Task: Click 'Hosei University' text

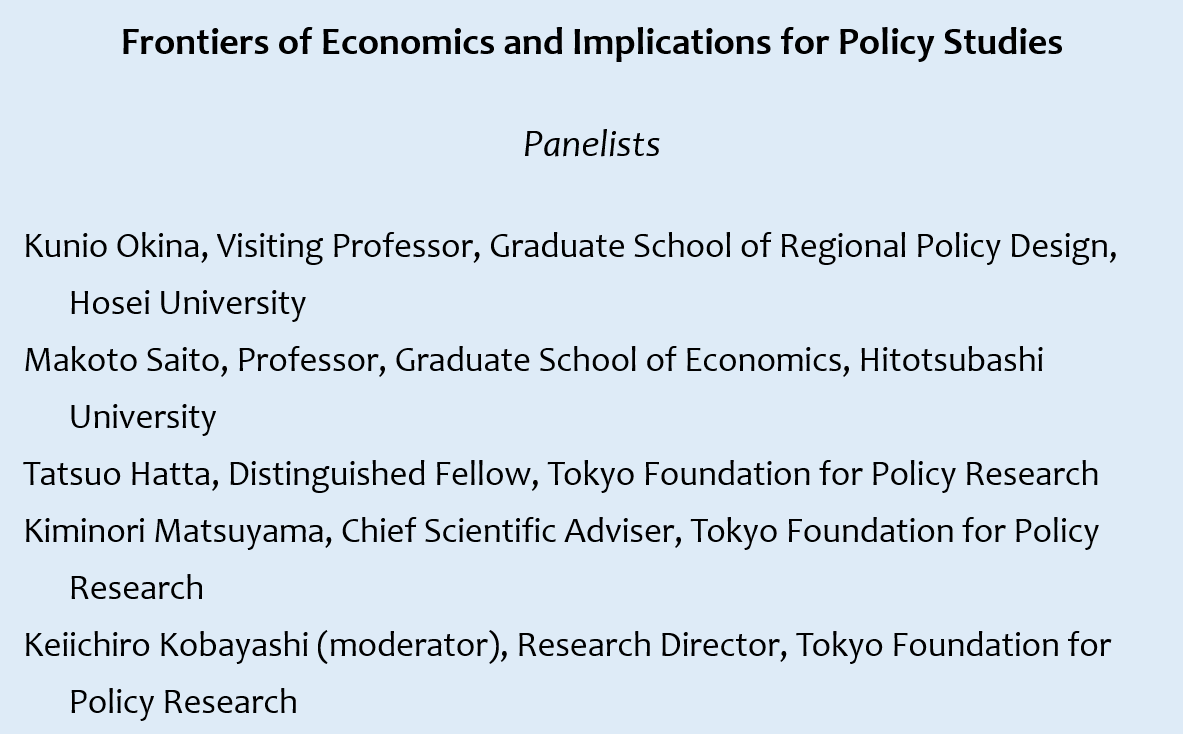Action: coord(187,303)
